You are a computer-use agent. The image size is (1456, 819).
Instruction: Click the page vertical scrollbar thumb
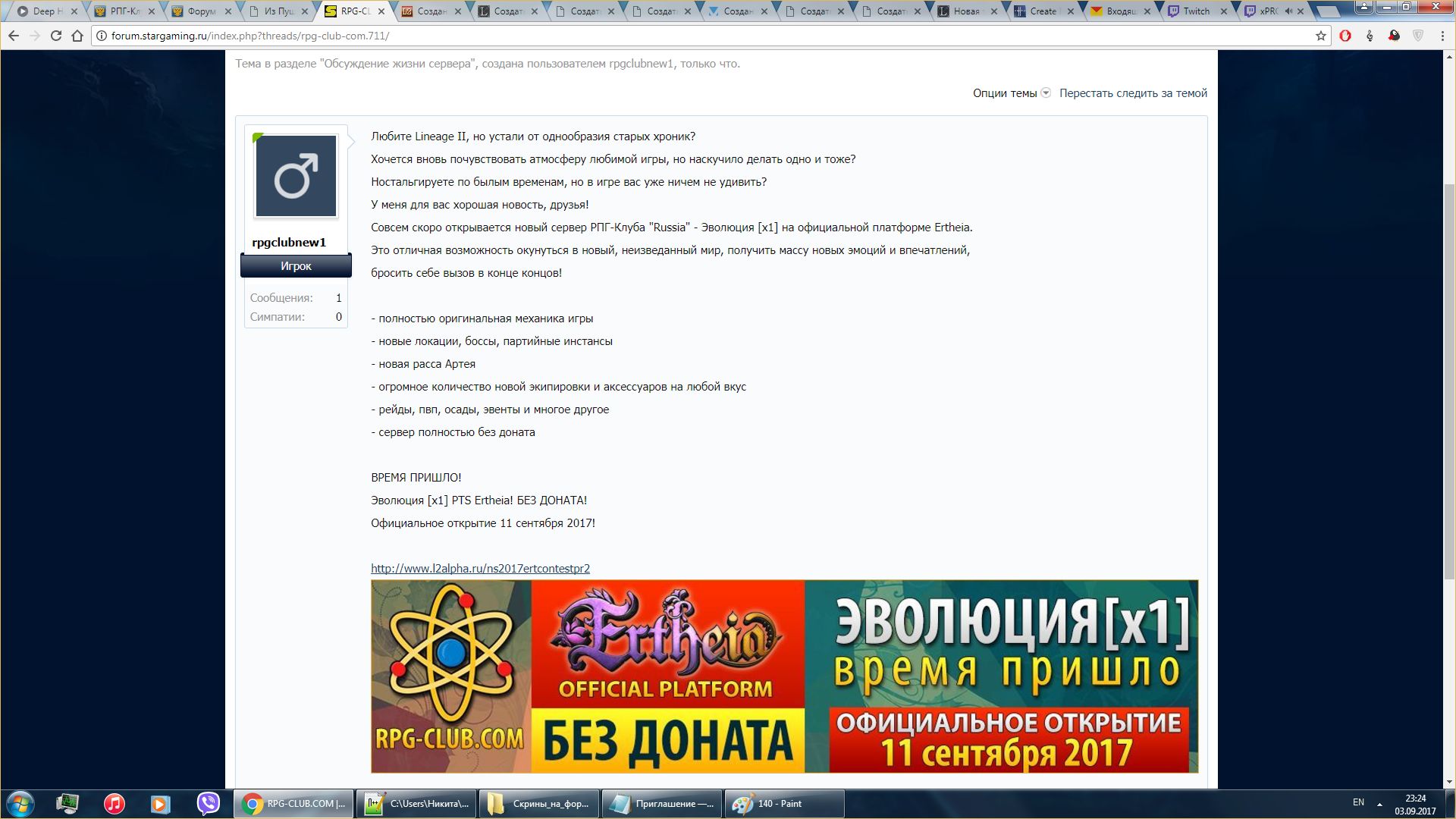click(1449, 382)
